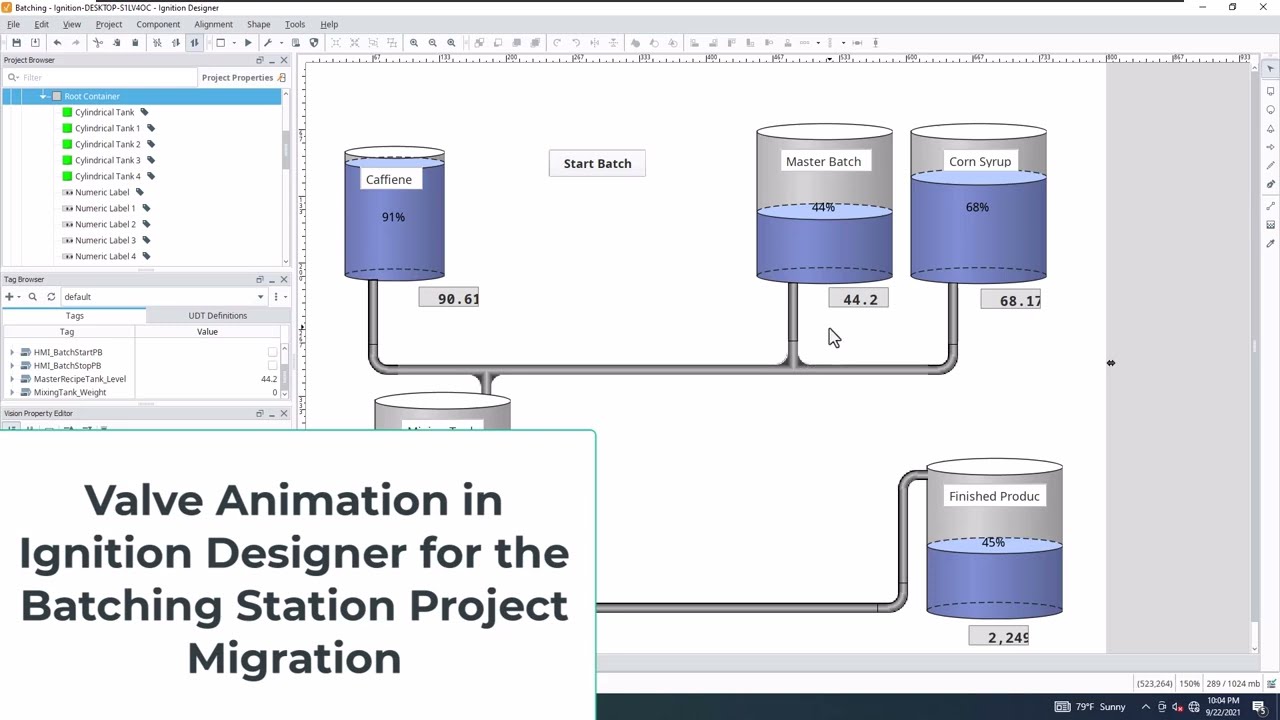Click the notification icon in Windows taskbar
This screenshot has width=1280, height=720.
(x=1259, y=707)
